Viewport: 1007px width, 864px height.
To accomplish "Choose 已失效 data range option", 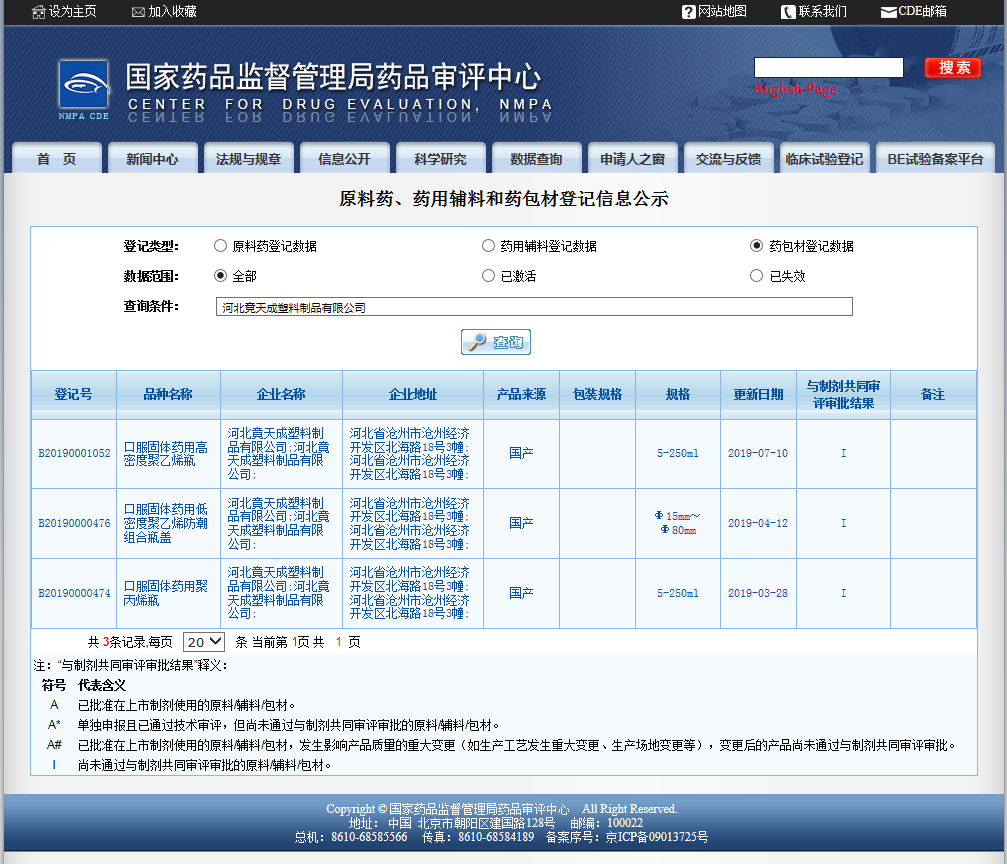I will [757, 276].
